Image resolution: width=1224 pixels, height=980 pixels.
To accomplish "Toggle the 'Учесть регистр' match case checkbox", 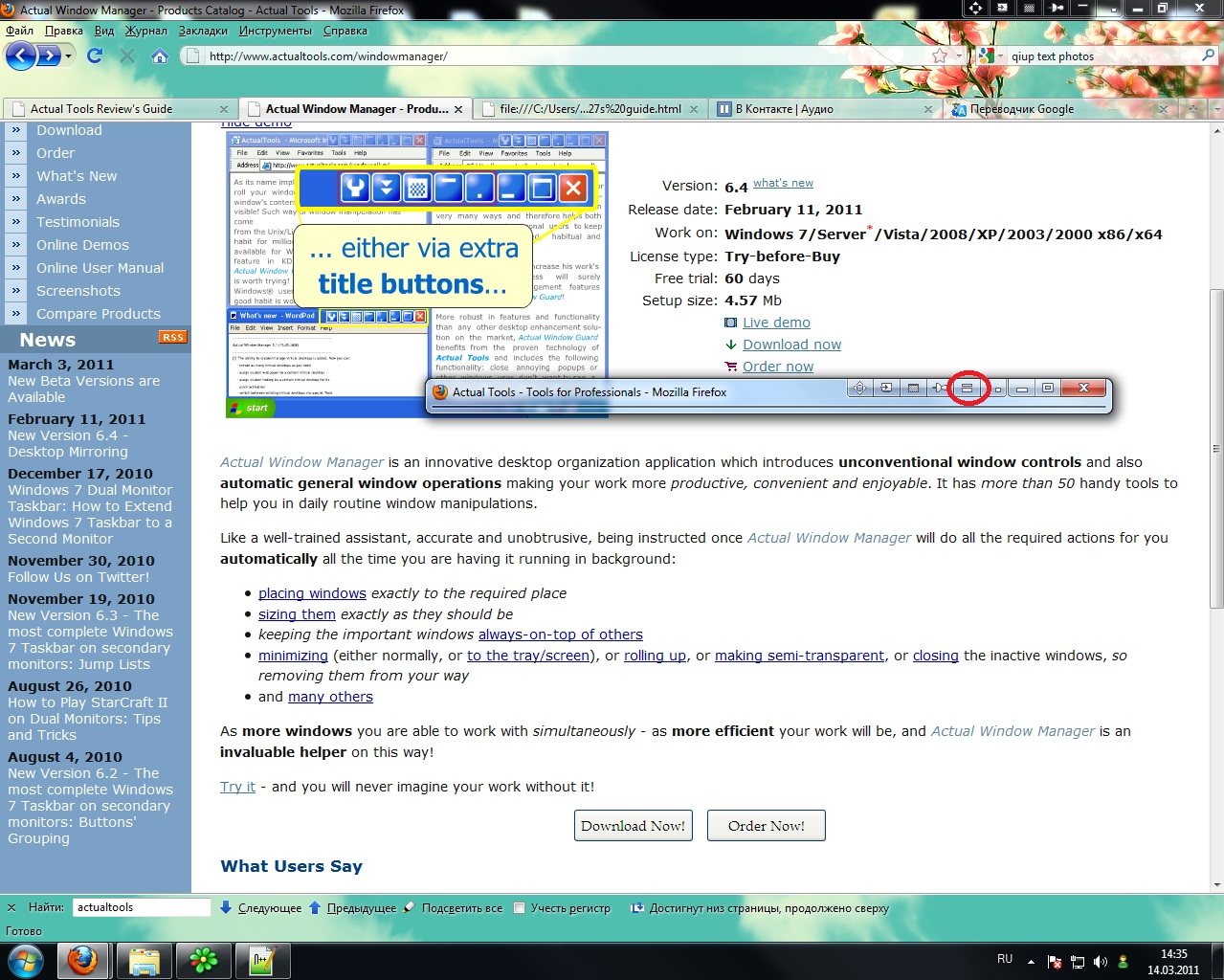I will [519, 908].
